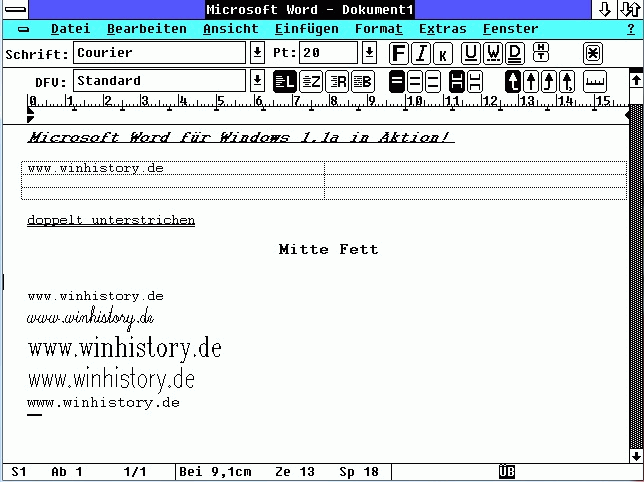Click the show-all-characters asterisk icon
Viewport: 644px width, 482px height.
pos(593,53)
